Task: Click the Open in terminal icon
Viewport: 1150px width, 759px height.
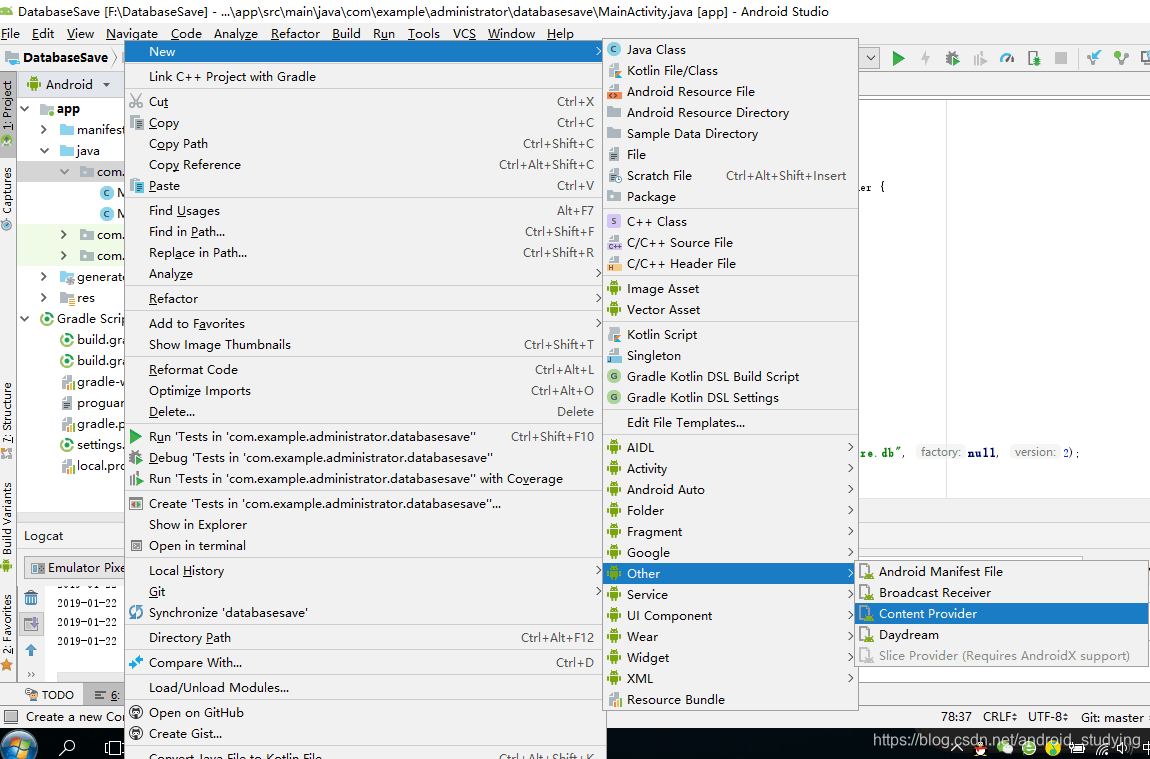Action: pyautogui.click(x=136, y=546)
